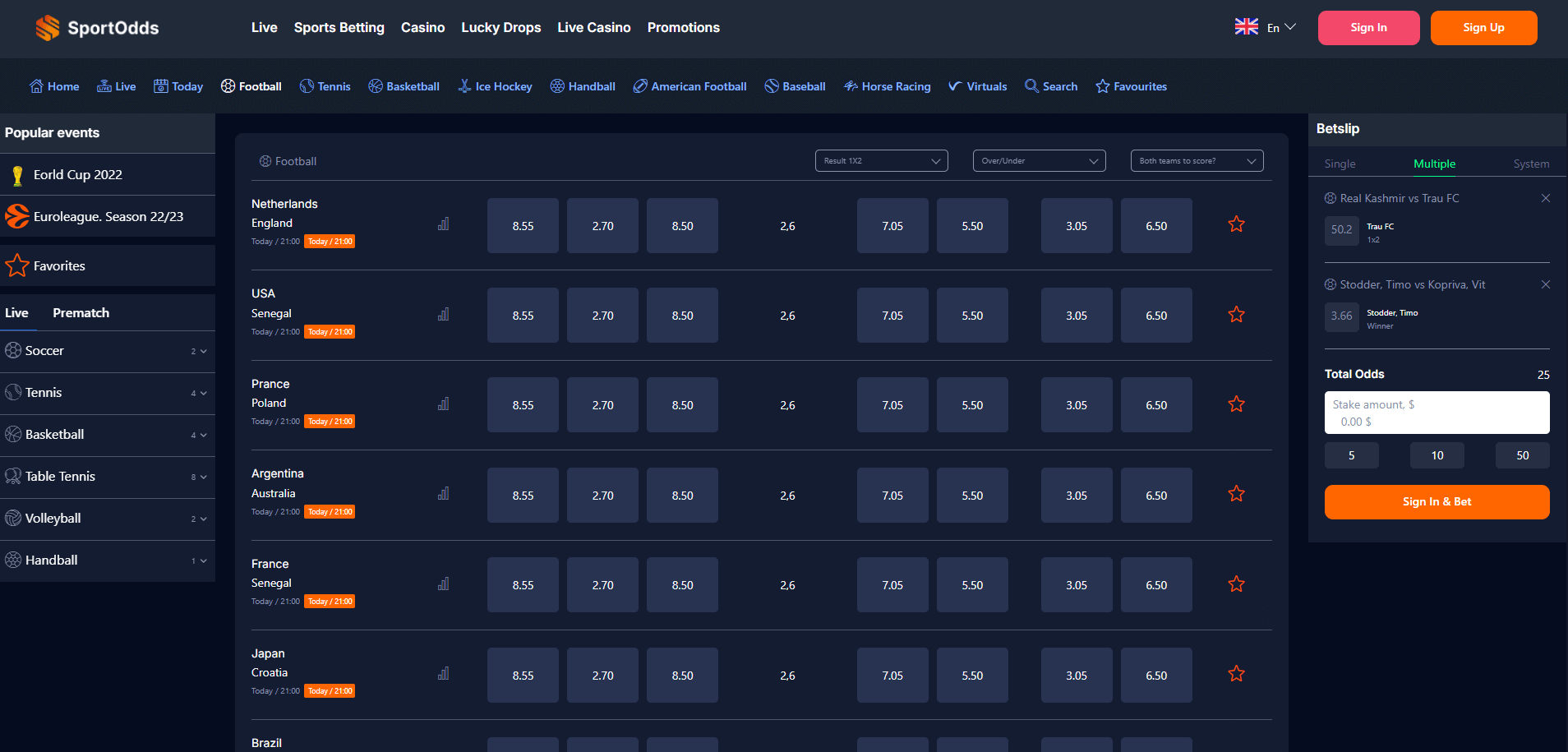Image resolution: width=1568 pixels, height=752 pixels.
Task: Set quick stake to 10
Action: (1437, 455)
